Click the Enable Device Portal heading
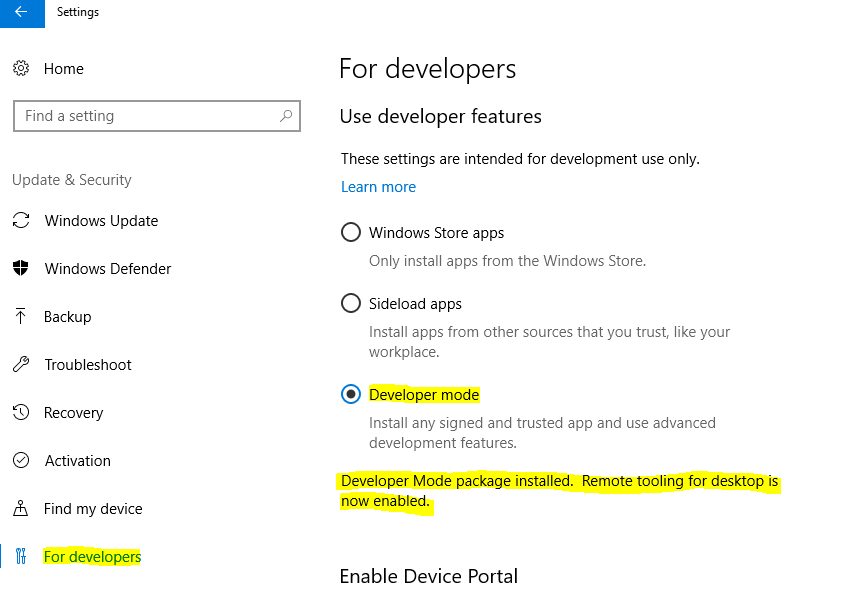 point(429,577)
